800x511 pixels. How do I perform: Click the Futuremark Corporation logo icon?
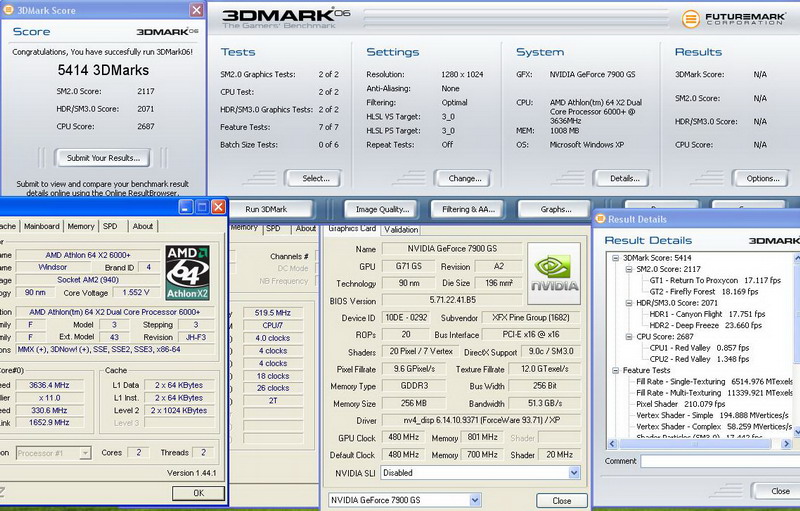tap(690, 19)
